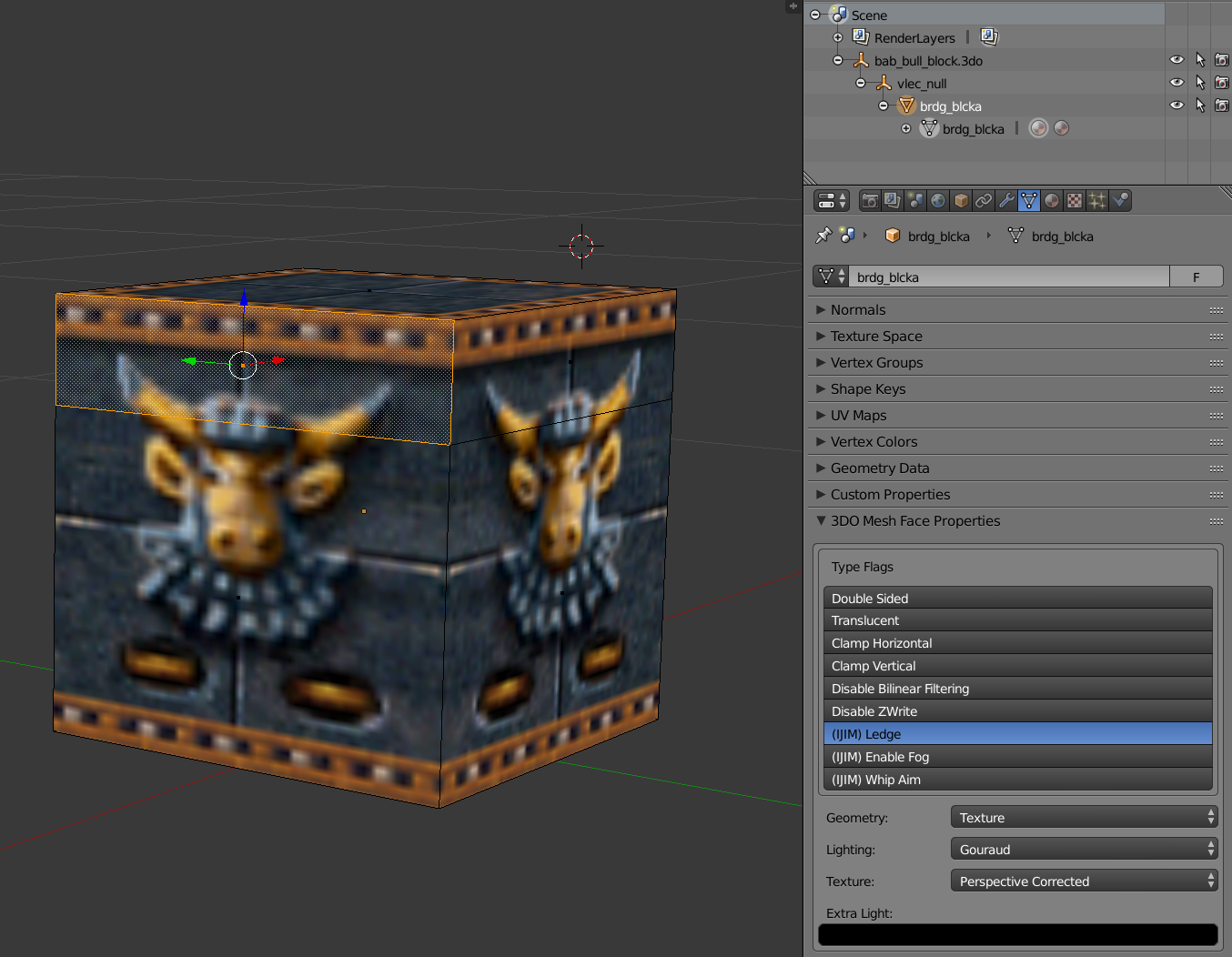1232x957 pixels.
Task: Click the render layer icon beside RenderLayers
Action: click(989, 36)
